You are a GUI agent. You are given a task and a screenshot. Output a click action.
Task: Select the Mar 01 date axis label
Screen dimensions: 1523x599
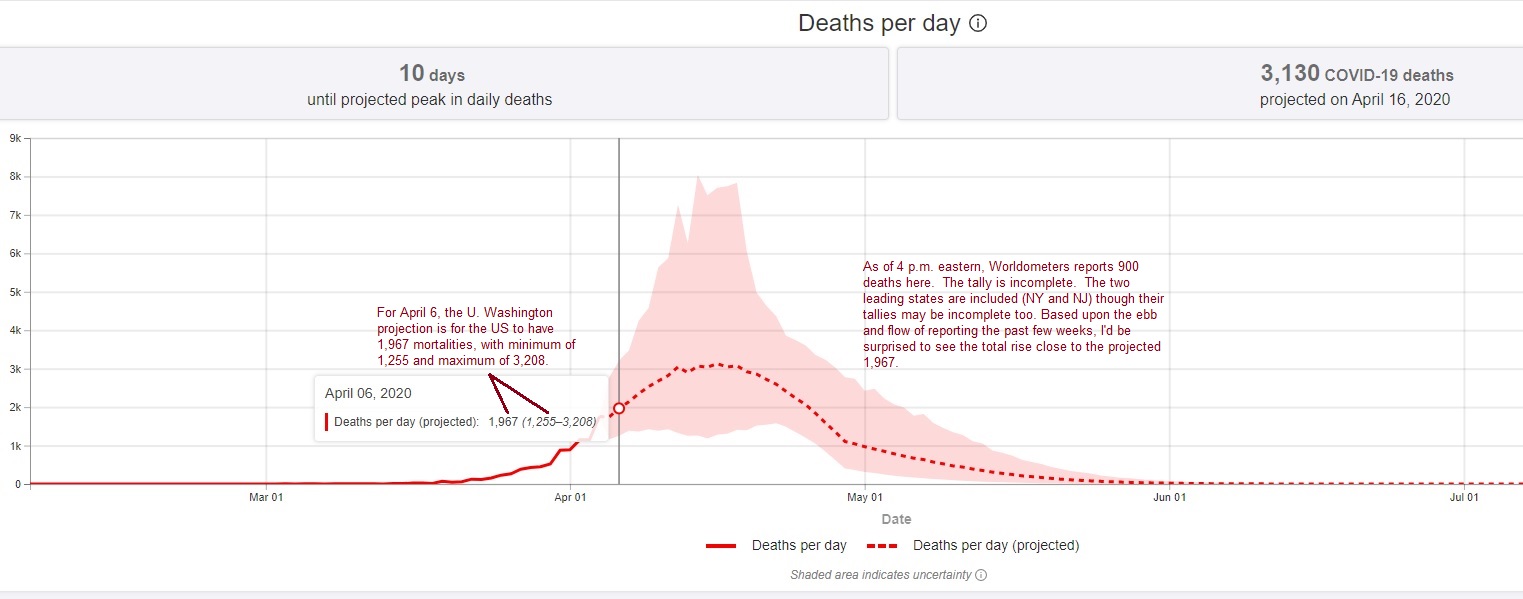(266, 496)
